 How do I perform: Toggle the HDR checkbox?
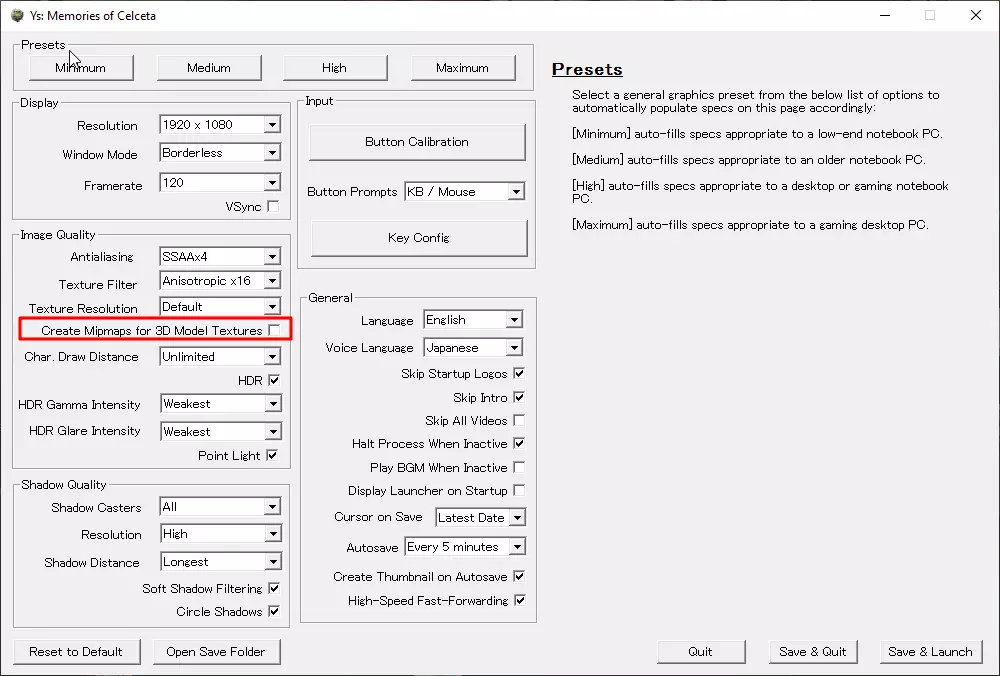pyautogui.click(x=274, y=380)
